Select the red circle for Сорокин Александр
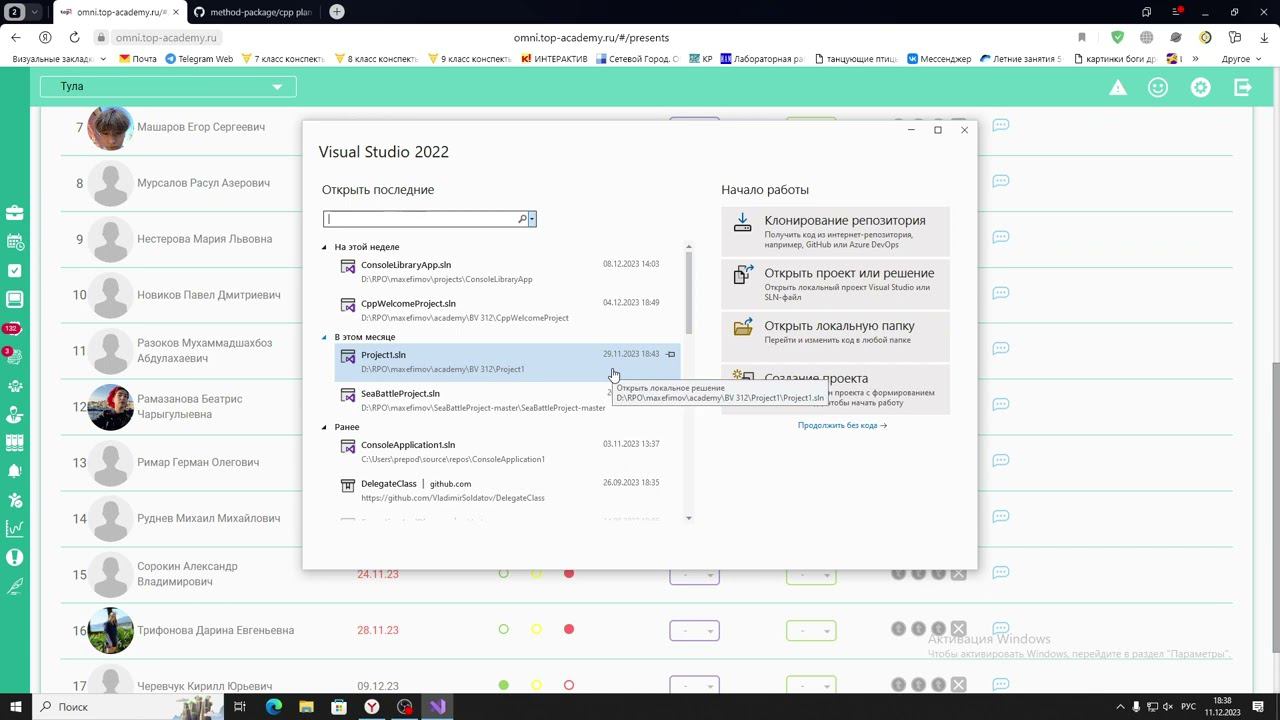 pyautogui.click(x=569, y=573)
